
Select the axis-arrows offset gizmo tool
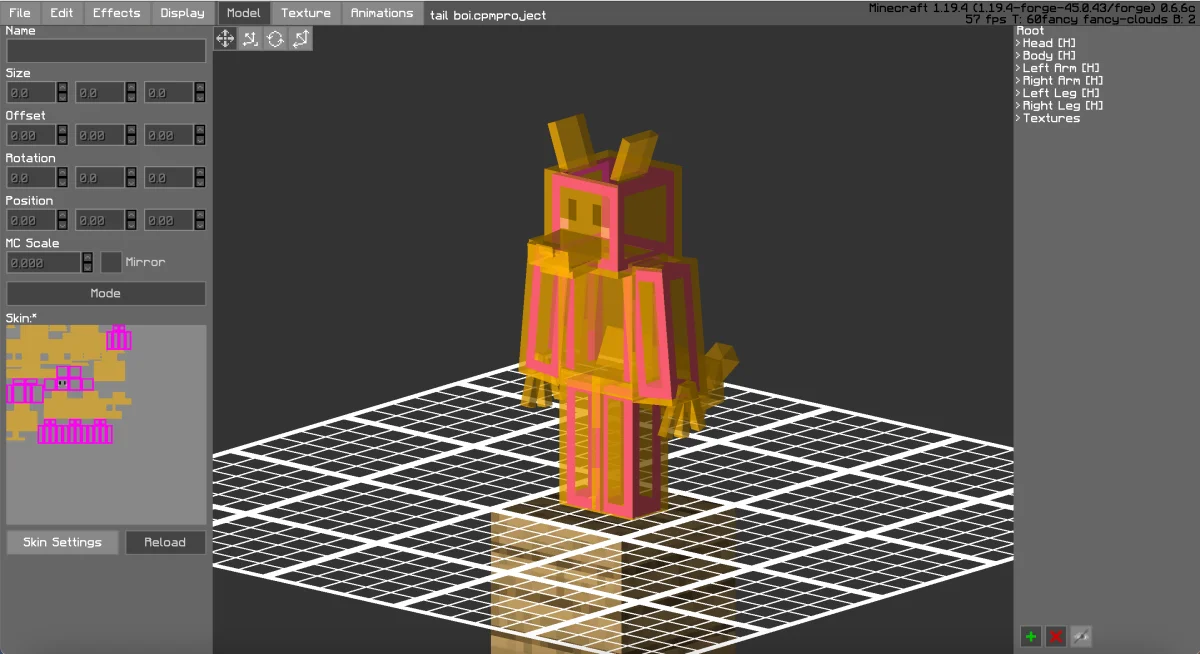(250, 38)
